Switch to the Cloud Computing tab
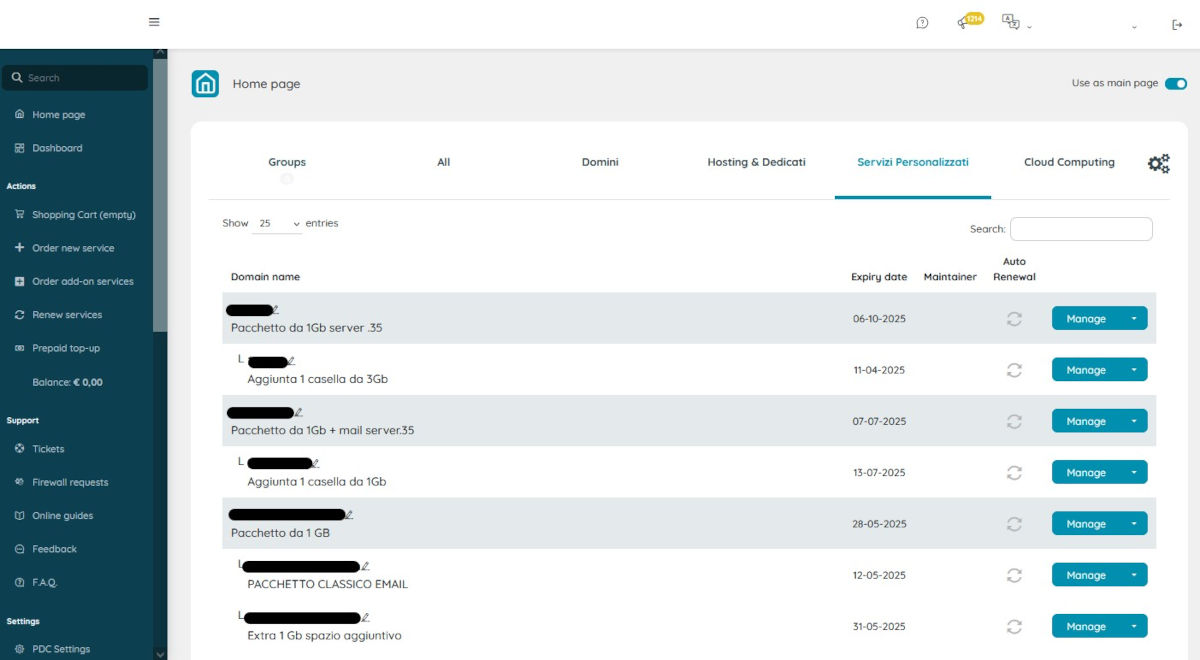 click(x=1069, y=162)
